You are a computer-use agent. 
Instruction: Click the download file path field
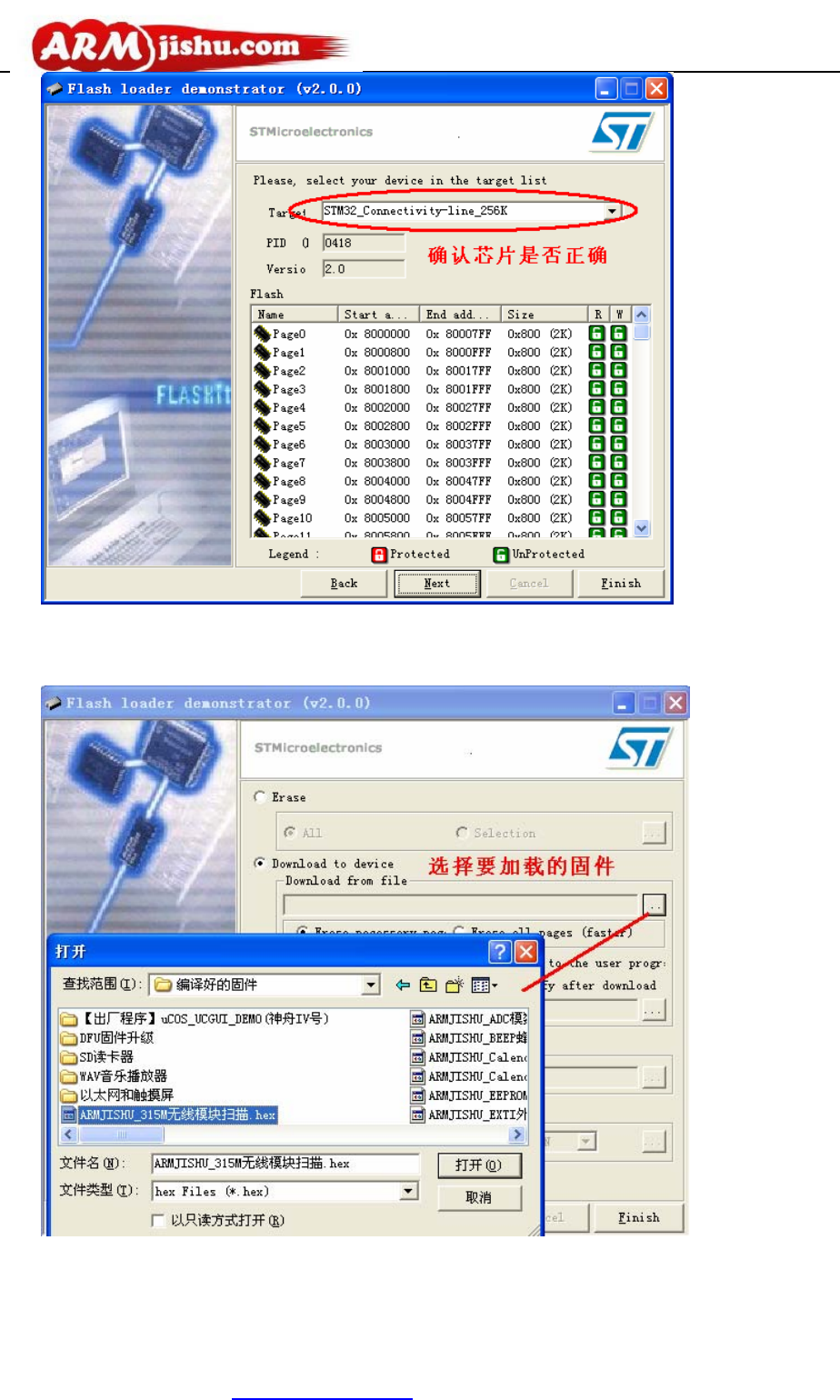(461, 905)
